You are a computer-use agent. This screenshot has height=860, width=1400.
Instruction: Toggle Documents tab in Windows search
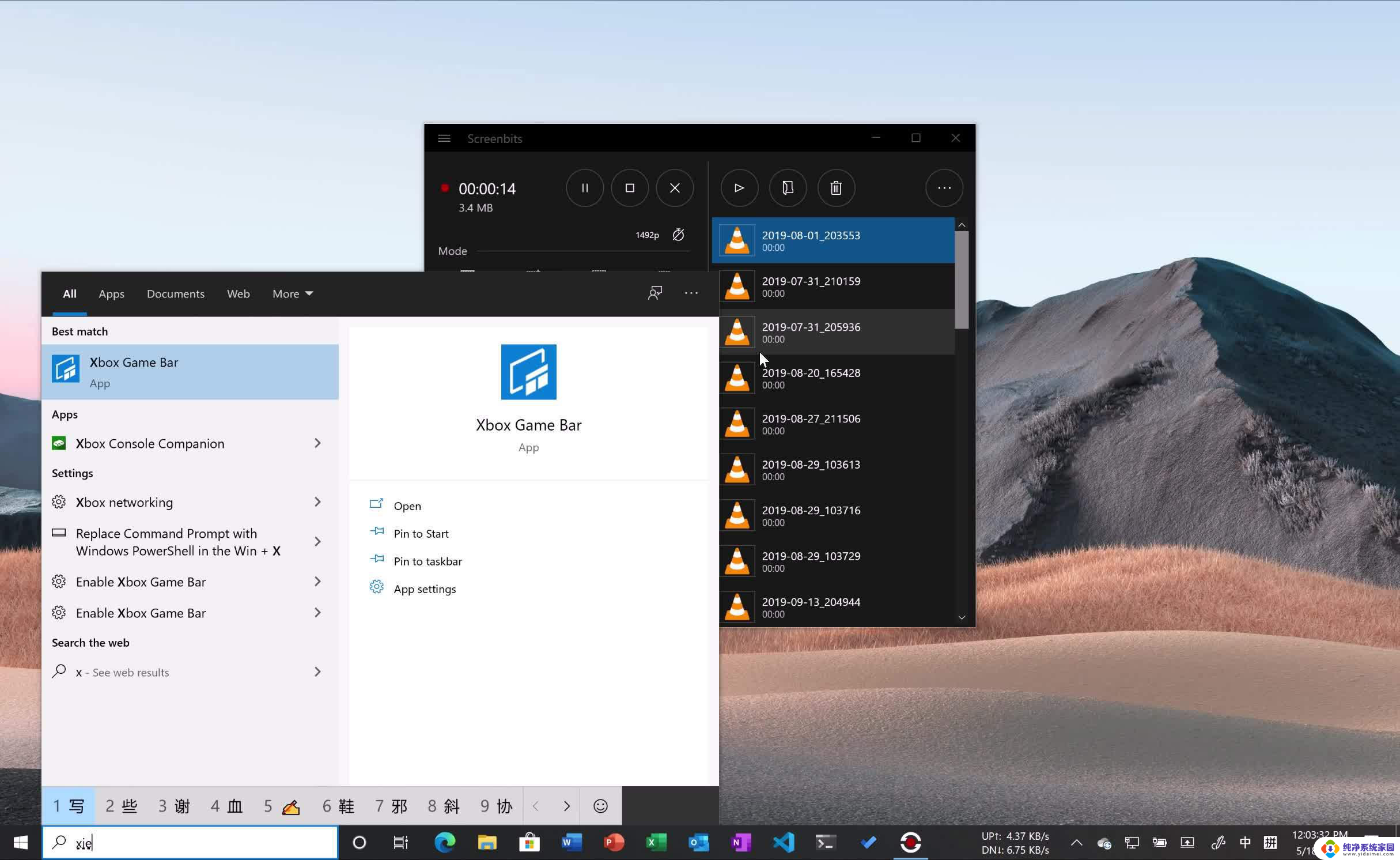pos(175,293)
